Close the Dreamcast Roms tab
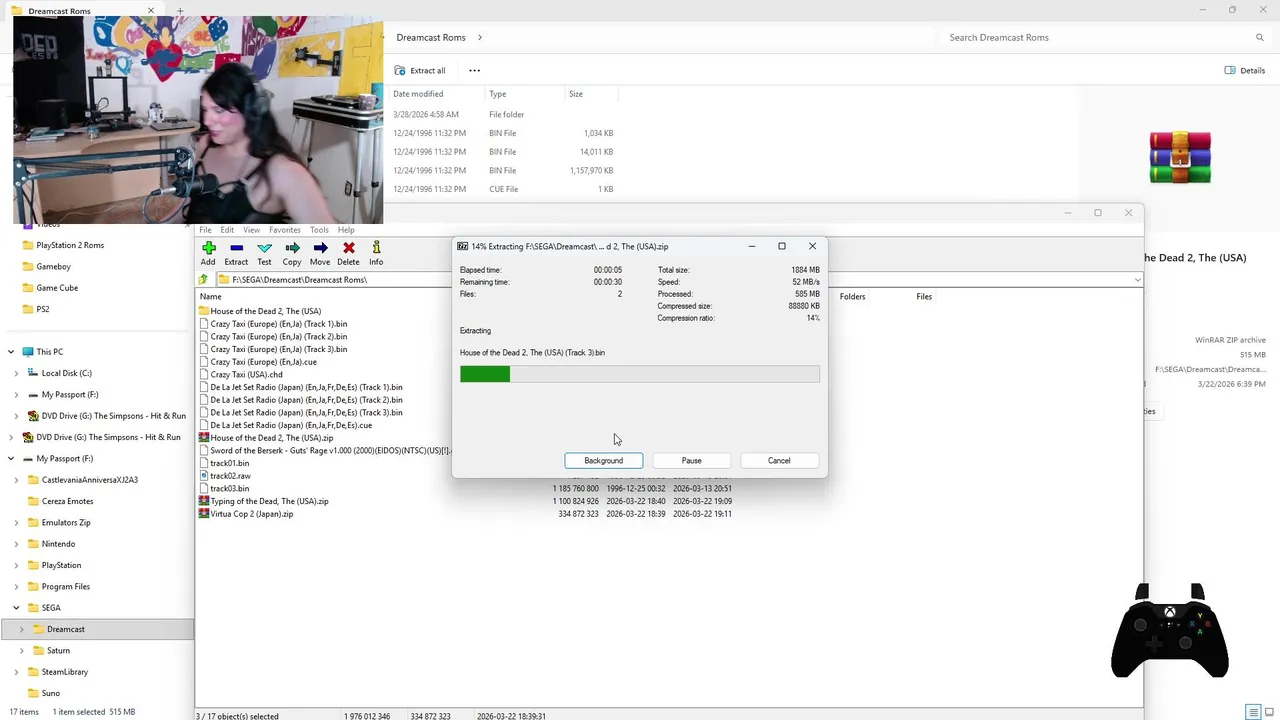 pyautogui.click(x=152, y=11)
